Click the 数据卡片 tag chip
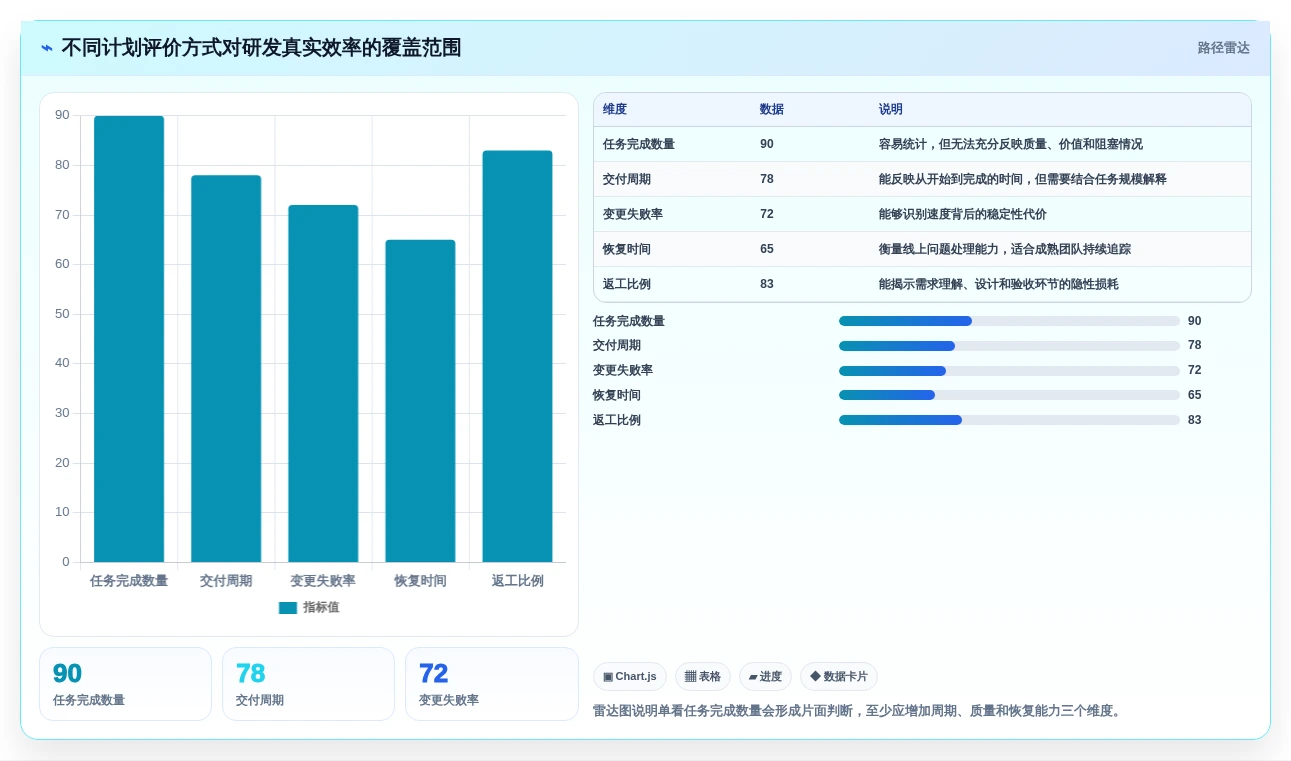 tap(839, 677)
